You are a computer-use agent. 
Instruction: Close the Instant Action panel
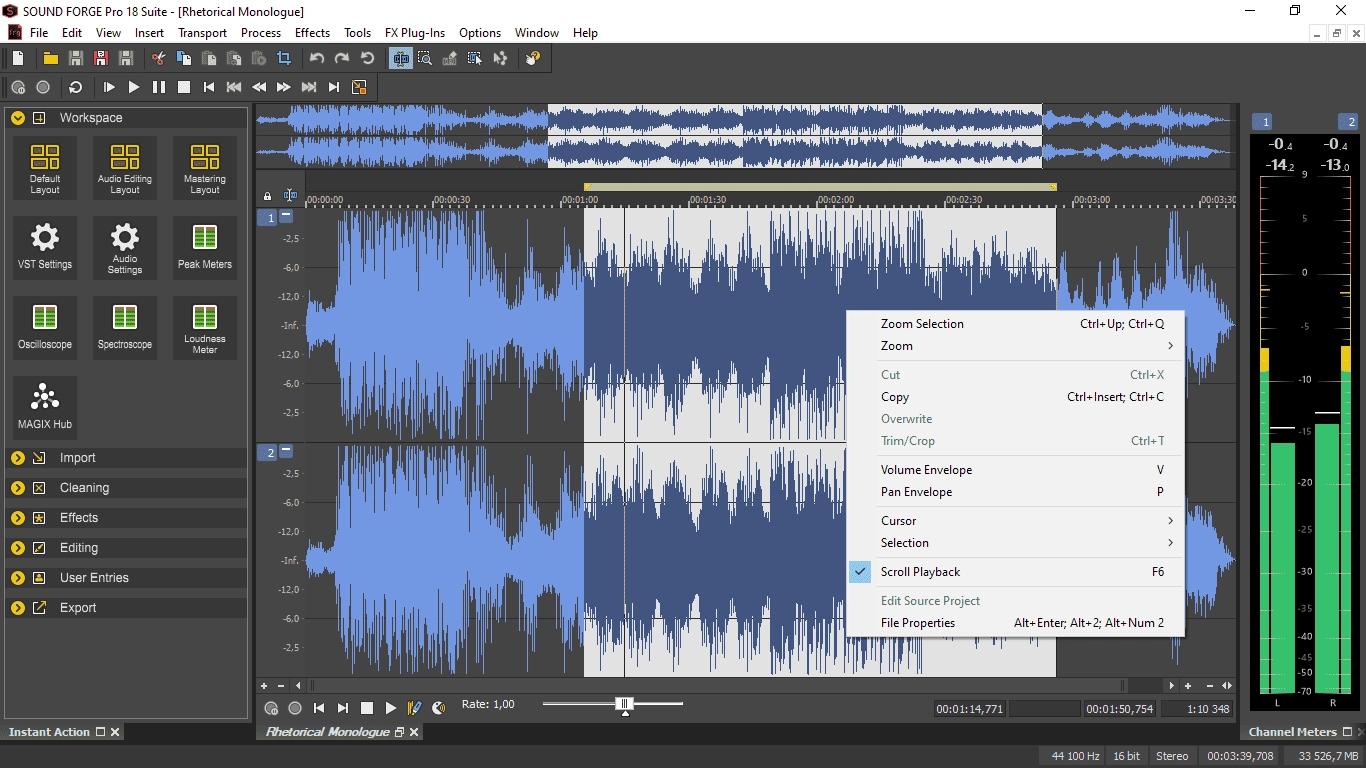[x=115, y=732]
